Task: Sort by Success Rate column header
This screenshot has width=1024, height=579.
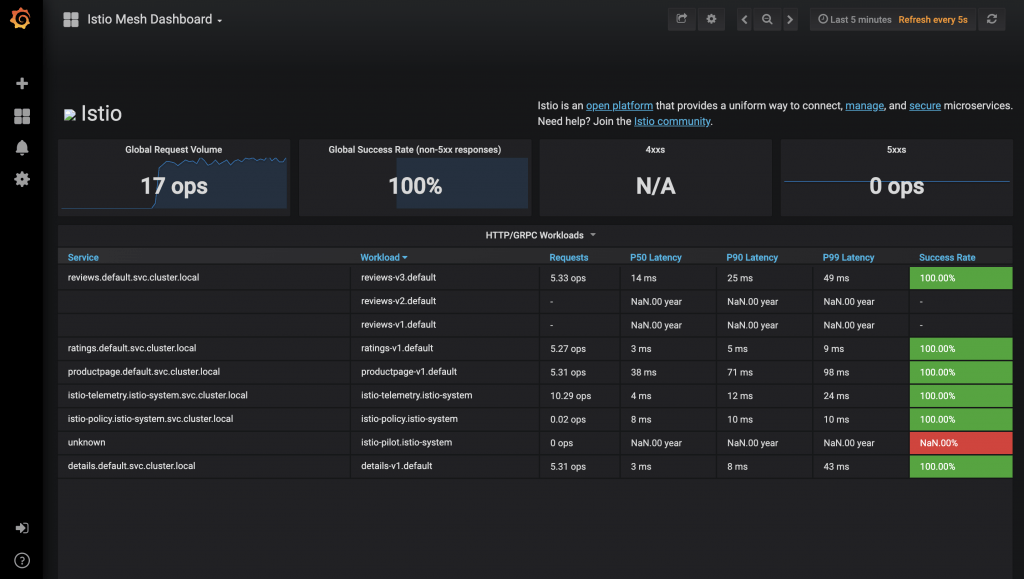Action: coord(947,257)
